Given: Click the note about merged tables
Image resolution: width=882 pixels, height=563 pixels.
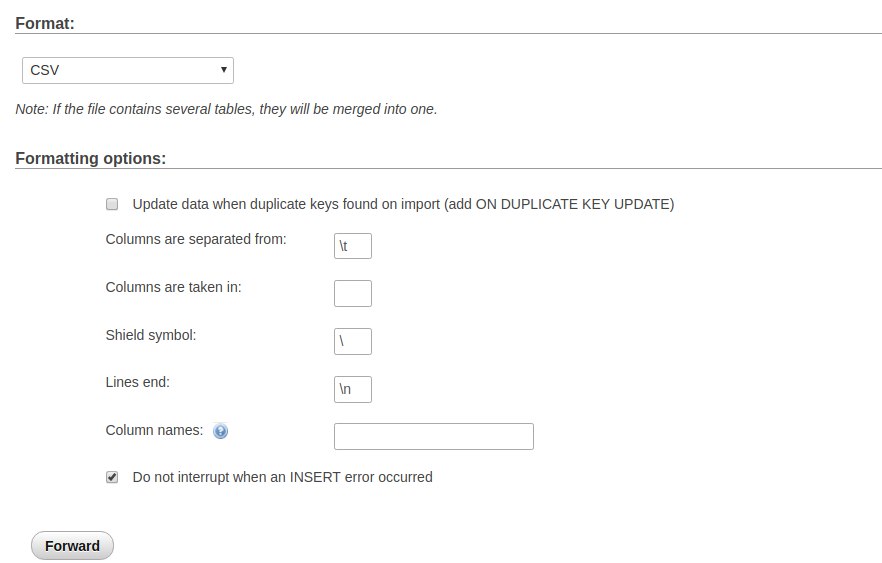Looking at the screenshot, I should point(226,109).
